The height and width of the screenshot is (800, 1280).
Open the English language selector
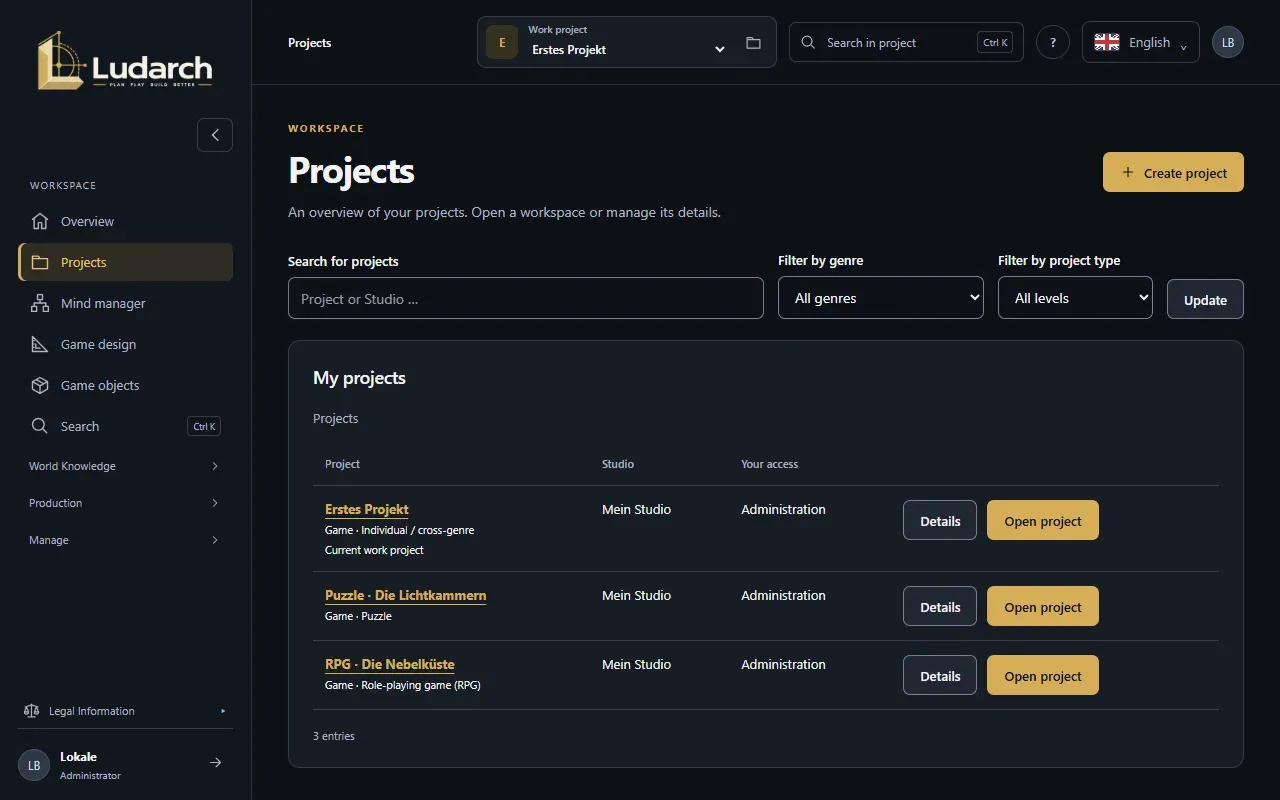click(1141, 42)
